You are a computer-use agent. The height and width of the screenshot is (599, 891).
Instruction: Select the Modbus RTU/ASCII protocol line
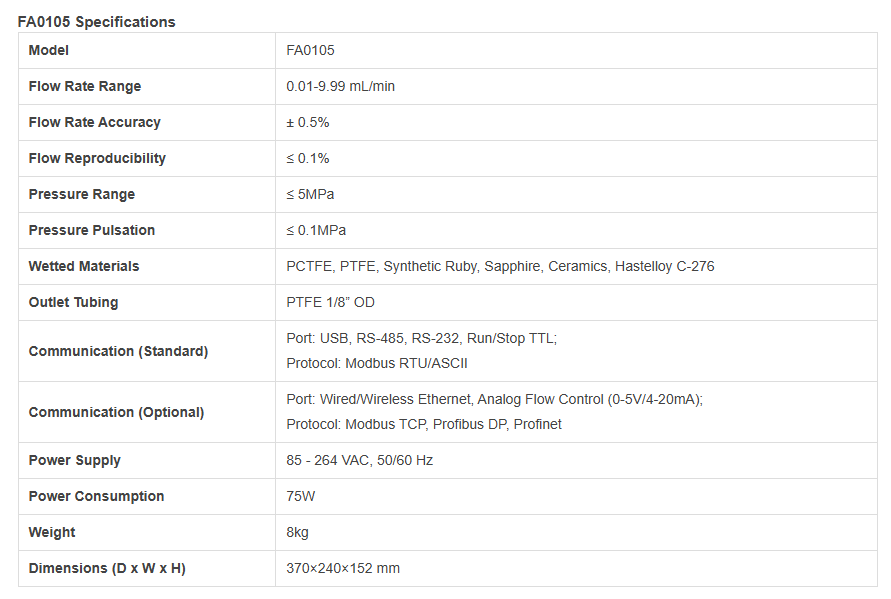(377, 363)
